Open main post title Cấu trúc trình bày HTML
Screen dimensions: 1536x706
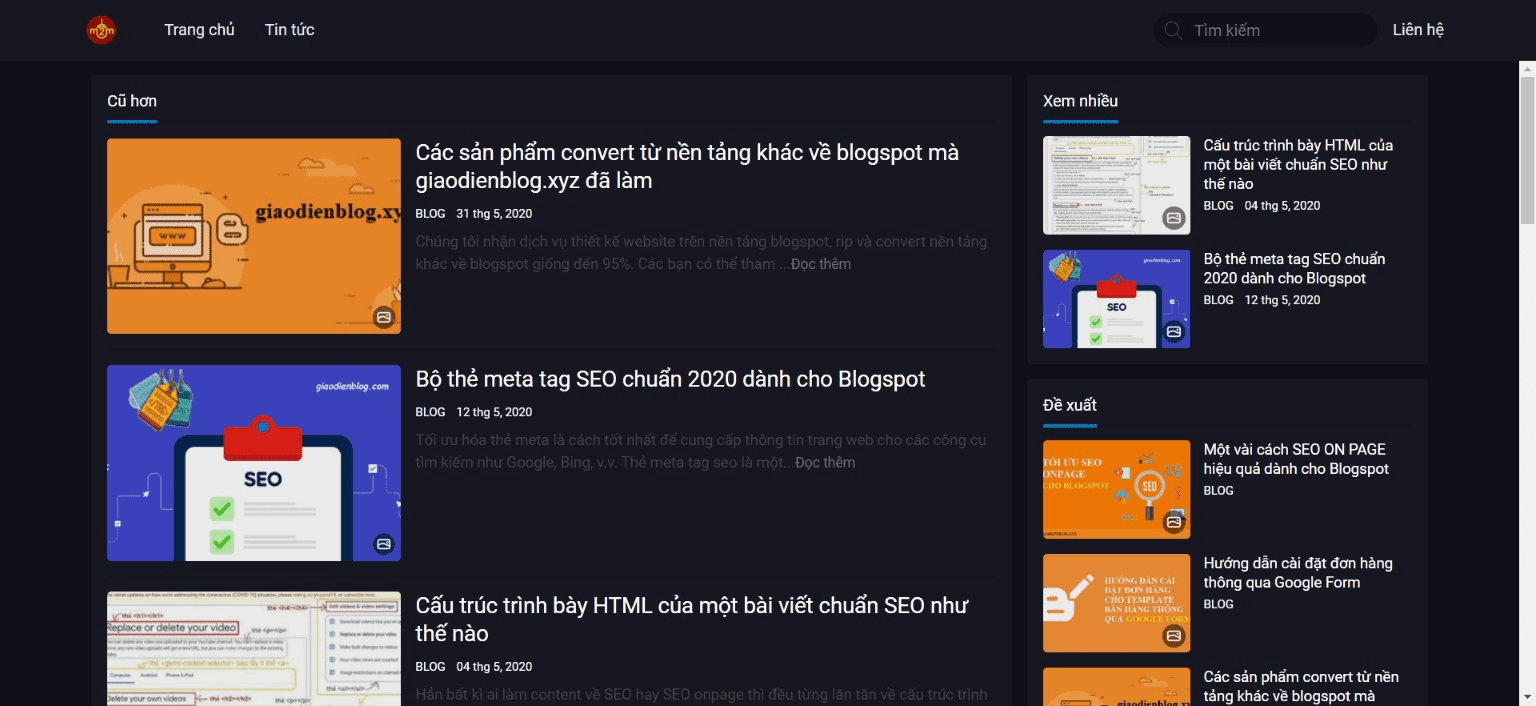coord(692,619)
